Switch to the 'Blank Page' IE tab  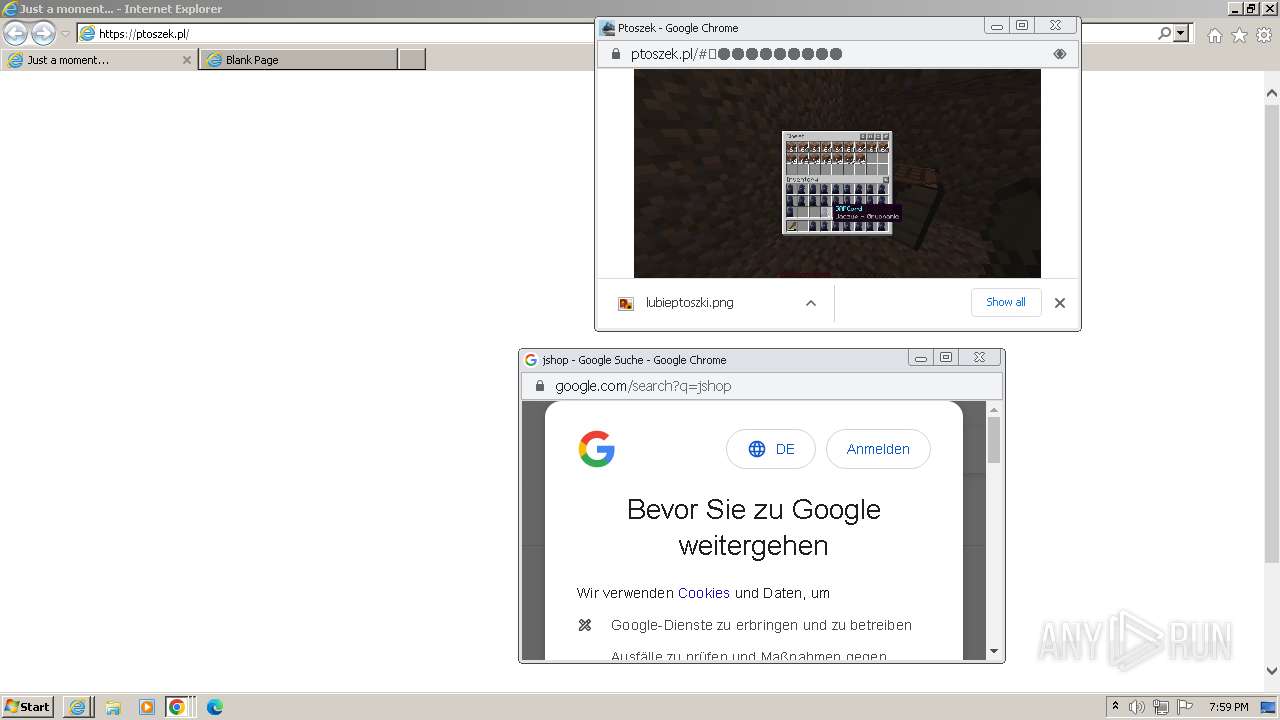[298, 60]
